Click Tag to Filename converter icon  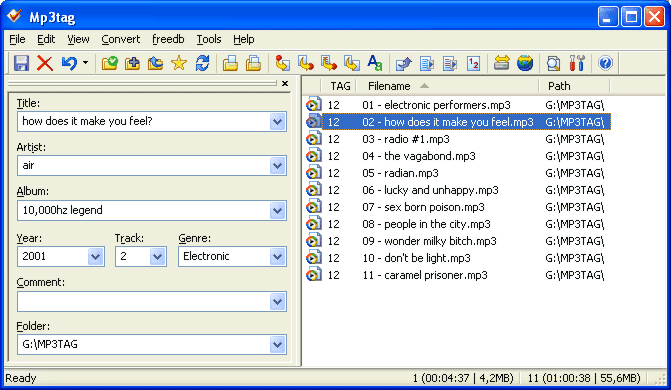282,63
